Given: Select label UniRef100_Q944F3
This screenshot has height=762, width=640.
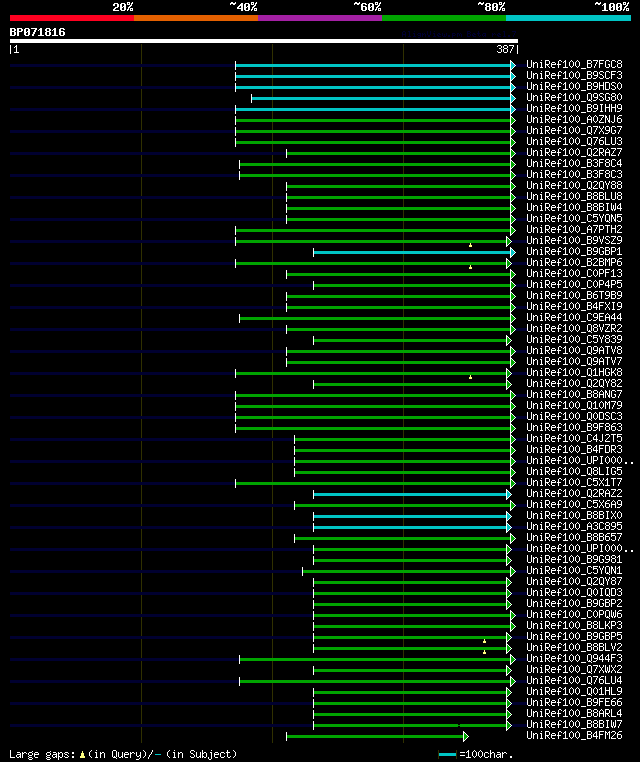Looking at the screenshot, I should coord(574,658).
